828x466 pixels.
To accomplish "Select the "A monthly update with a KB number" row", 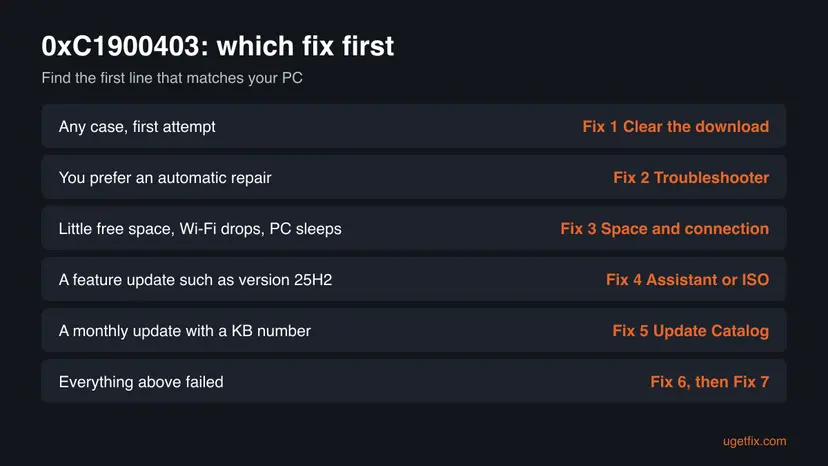I will pyautogui.click(x=413, y=330).
